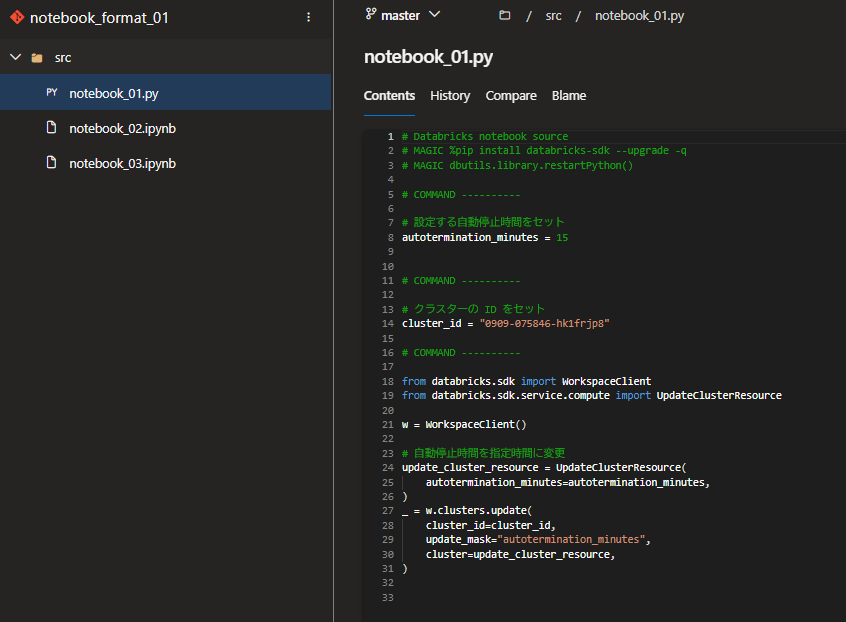The height and width of the screenshot is (622, 846).
Task: Click the # COMMAND separator on line 11
Action: (461, 281)
